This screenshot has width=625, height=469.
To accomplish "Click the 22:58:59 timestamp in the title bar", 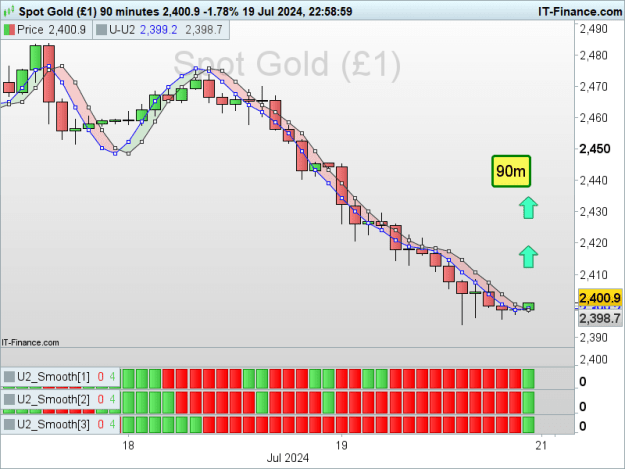I will [x=330, y=12].
